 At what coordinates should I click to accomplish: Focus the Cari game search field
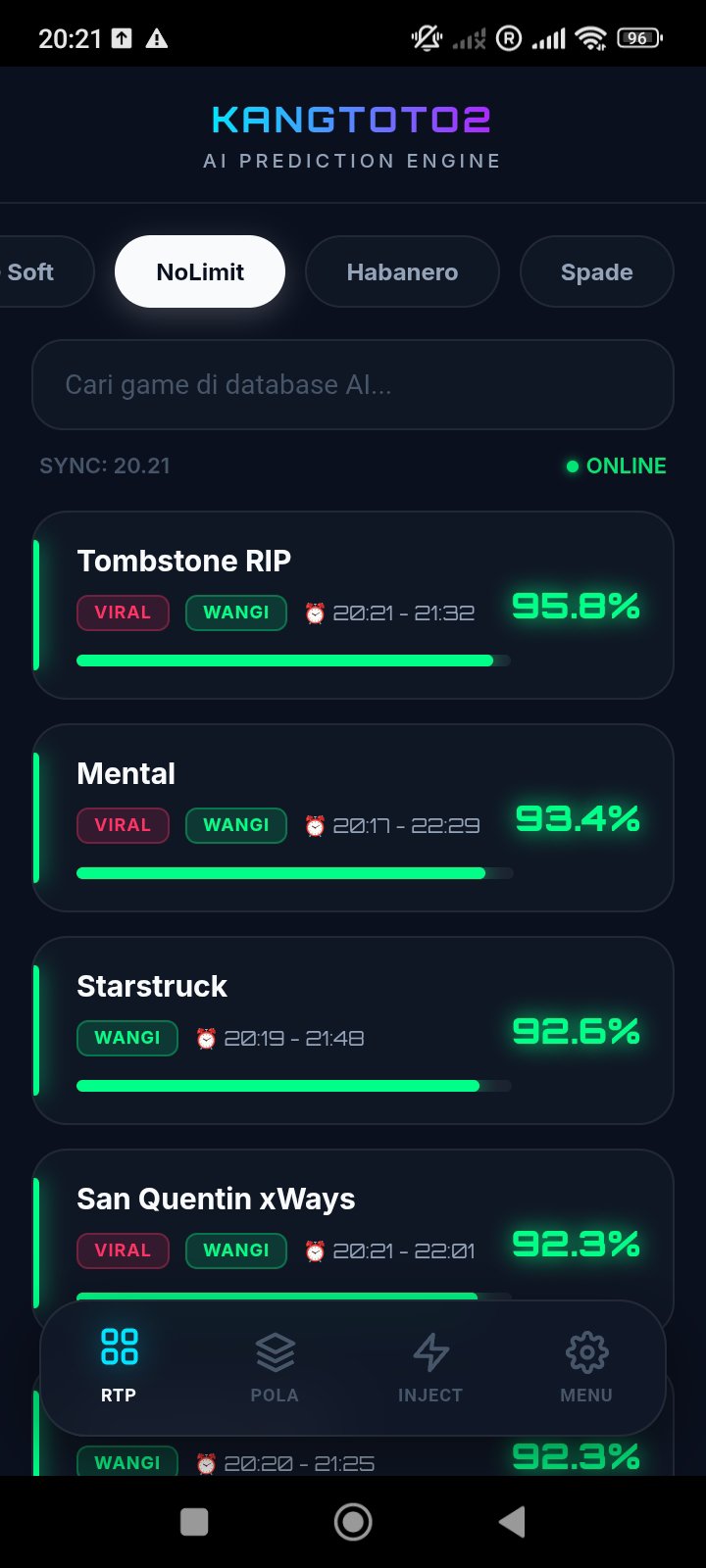pos(353,384)
